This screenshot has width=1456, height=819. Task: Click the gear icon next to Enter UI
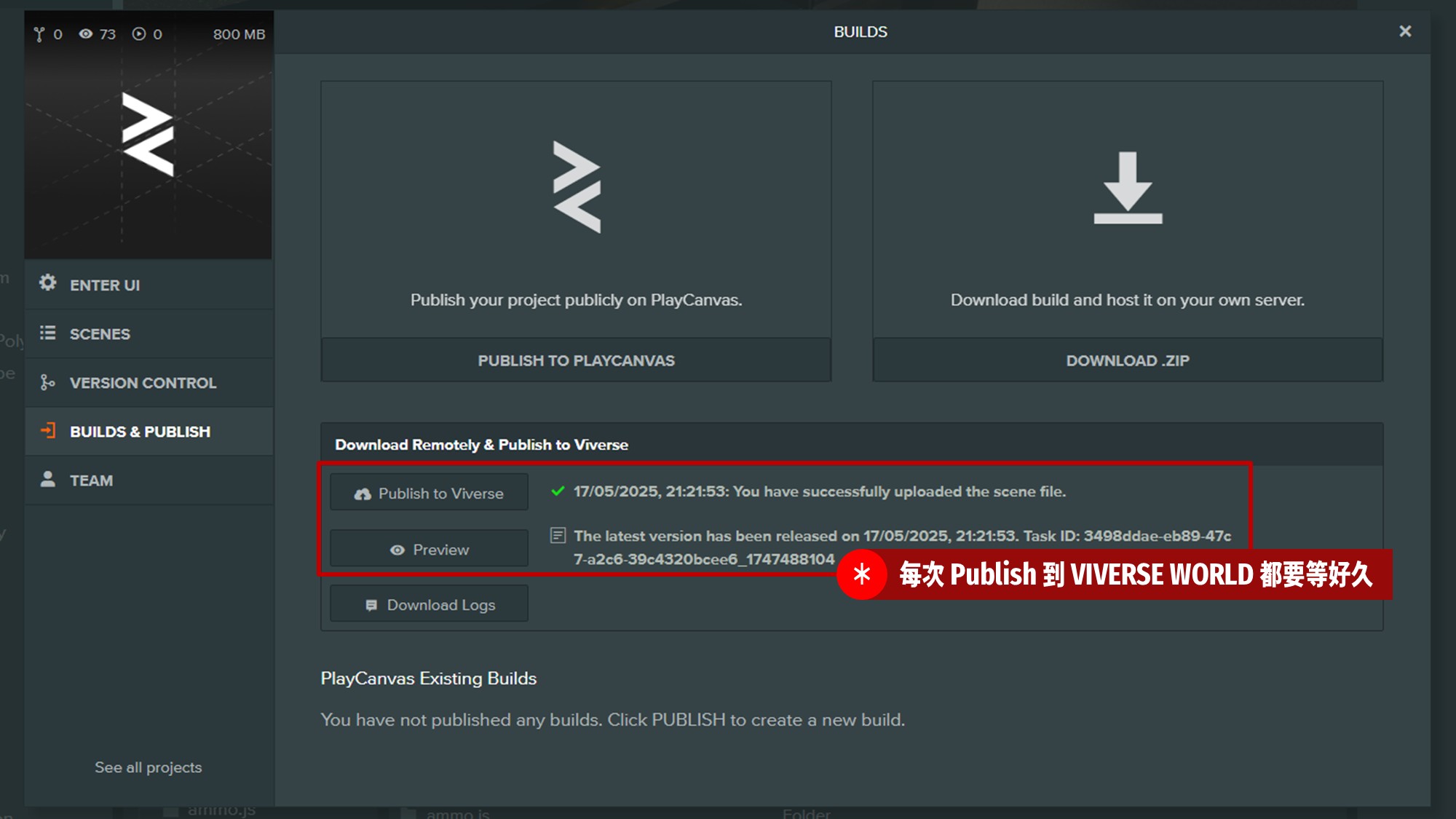48,282
